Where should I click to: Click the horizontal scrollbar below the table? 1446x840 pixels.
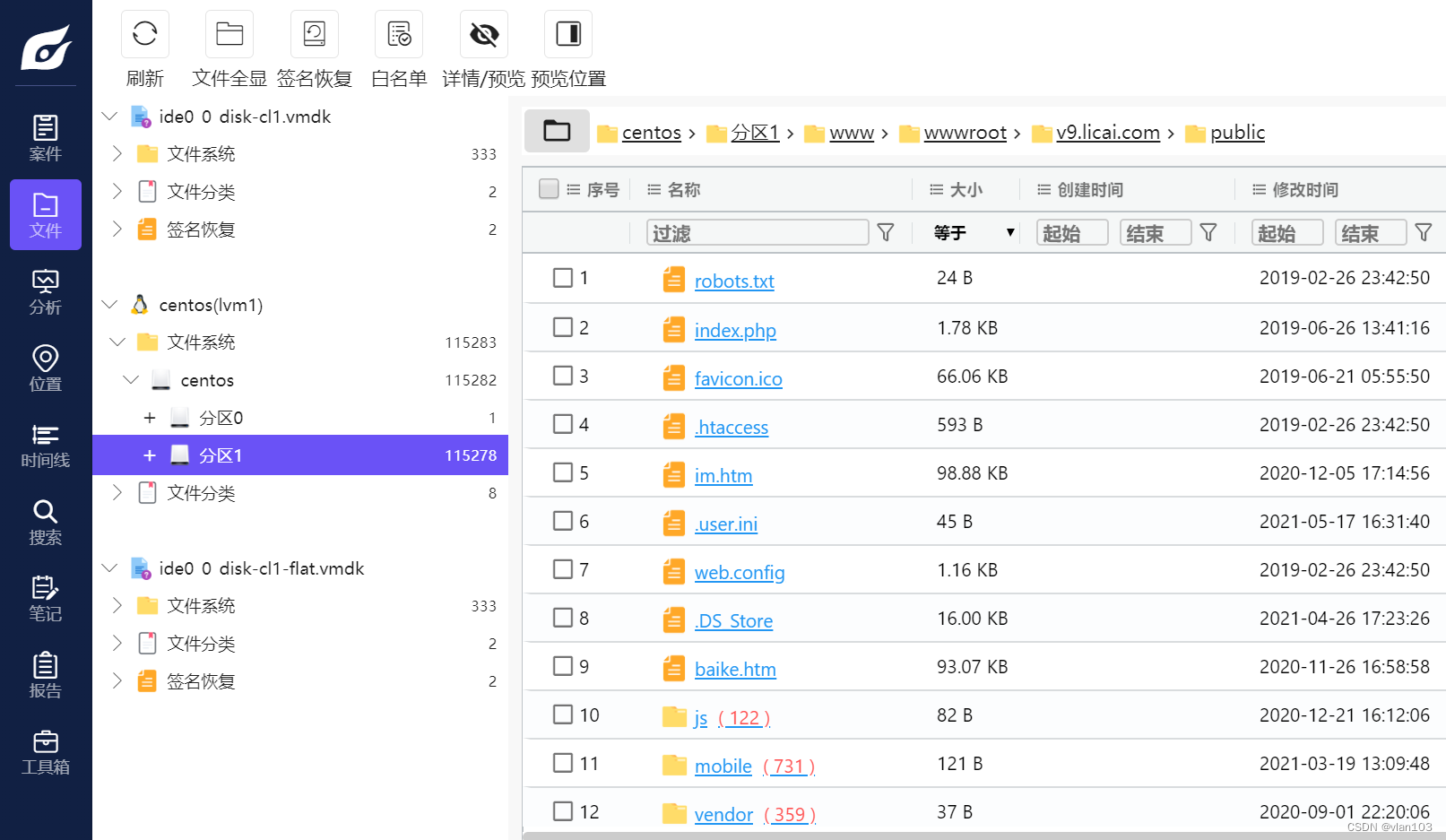984,836
